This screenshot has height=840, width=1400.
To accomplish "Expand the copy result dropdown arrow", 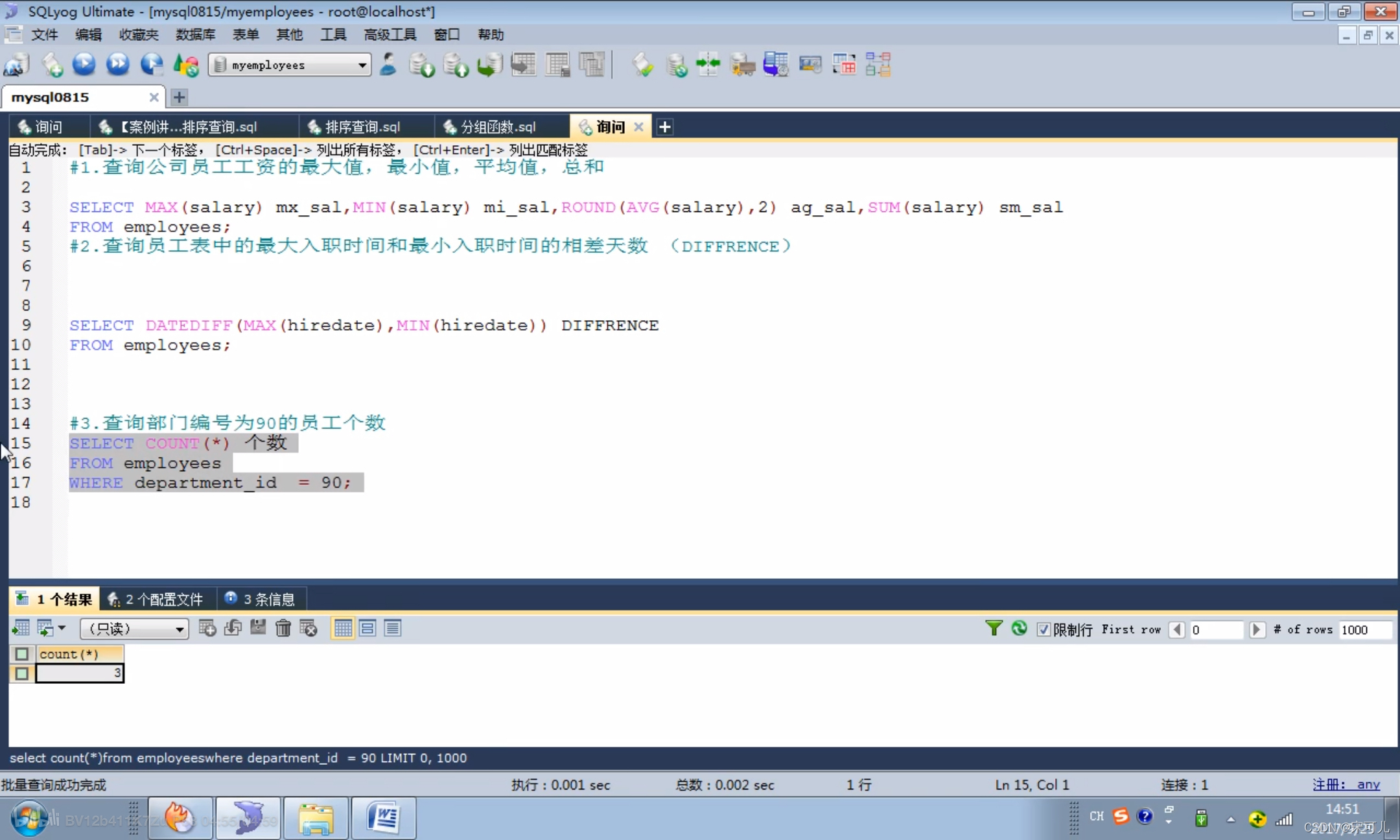I will point(62,628).
